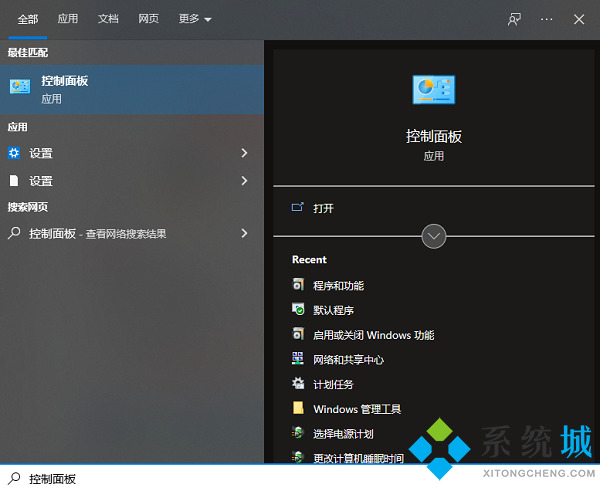Close the search panel

[579, 19]
